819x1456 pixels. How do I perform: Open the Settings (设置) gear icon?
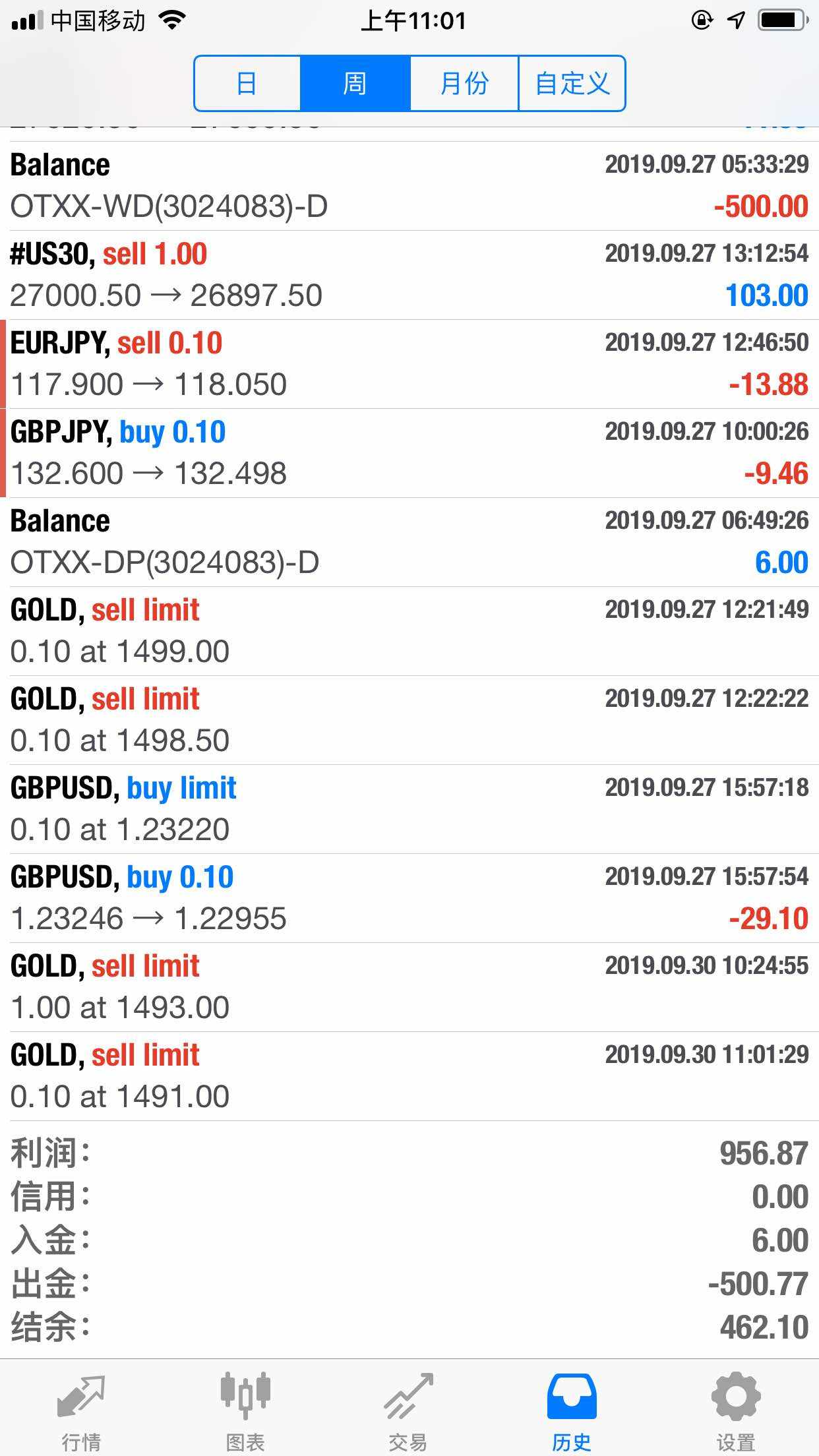pos(735,1397)
